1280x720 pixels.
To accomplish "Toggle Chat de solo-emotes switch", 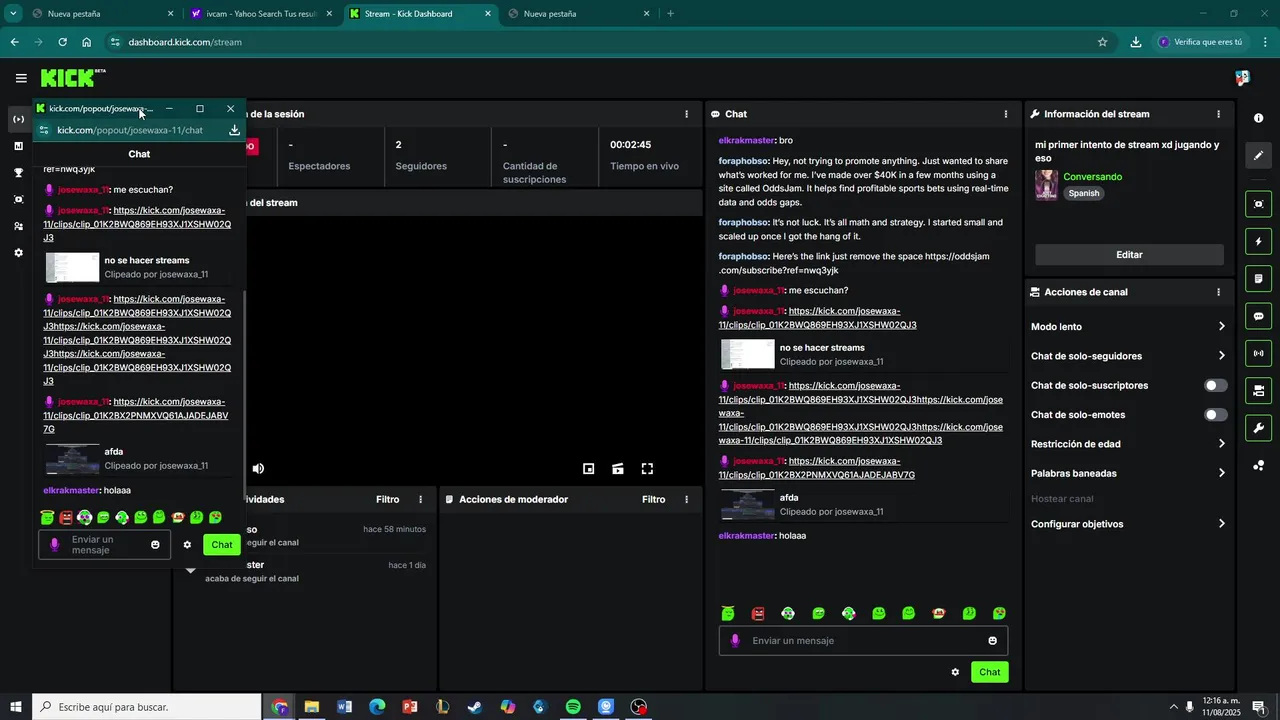I will [x=1215, y=414].
